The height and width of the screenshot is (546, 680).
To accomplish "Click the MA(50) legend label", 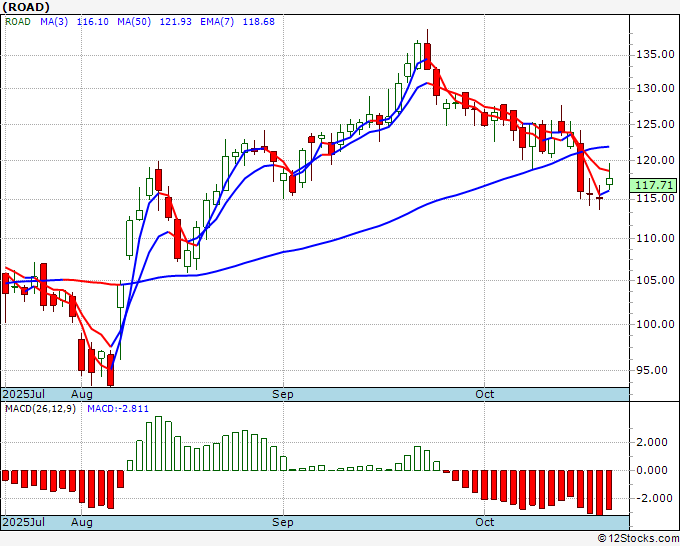I will (134, 22).
